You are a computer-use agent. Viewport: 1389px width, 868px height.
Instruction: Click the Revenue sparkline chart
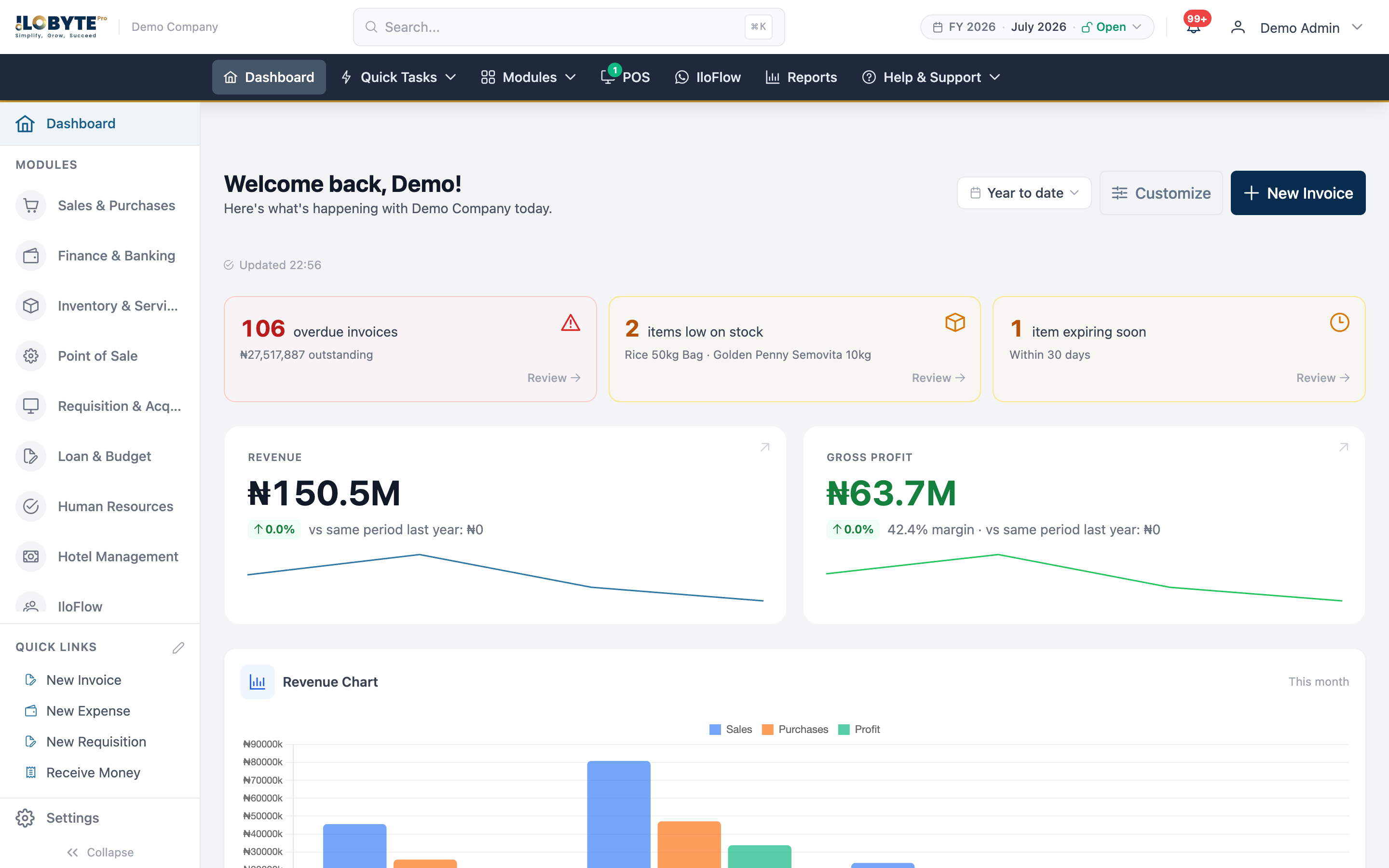point(505,578)
